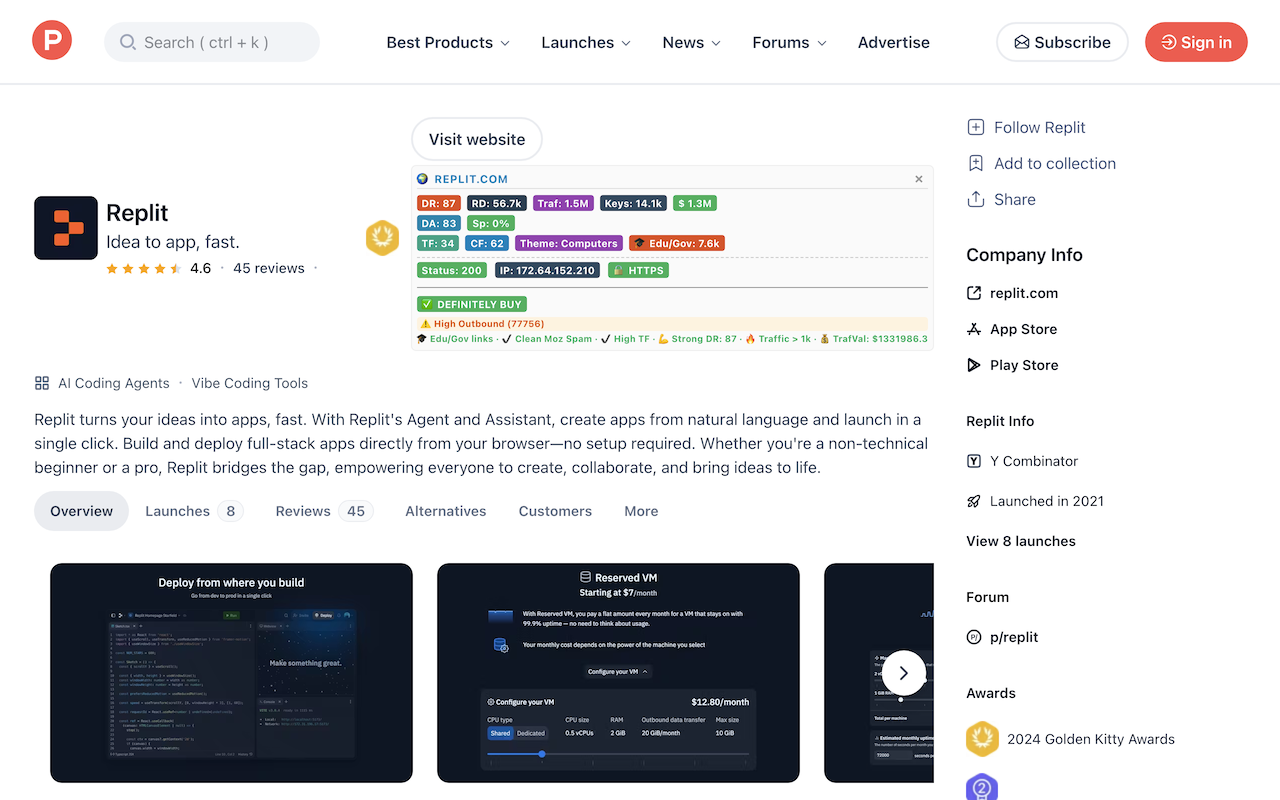
Task: Click the golden kitty badge beside reviews
Action: click(382, 238)
